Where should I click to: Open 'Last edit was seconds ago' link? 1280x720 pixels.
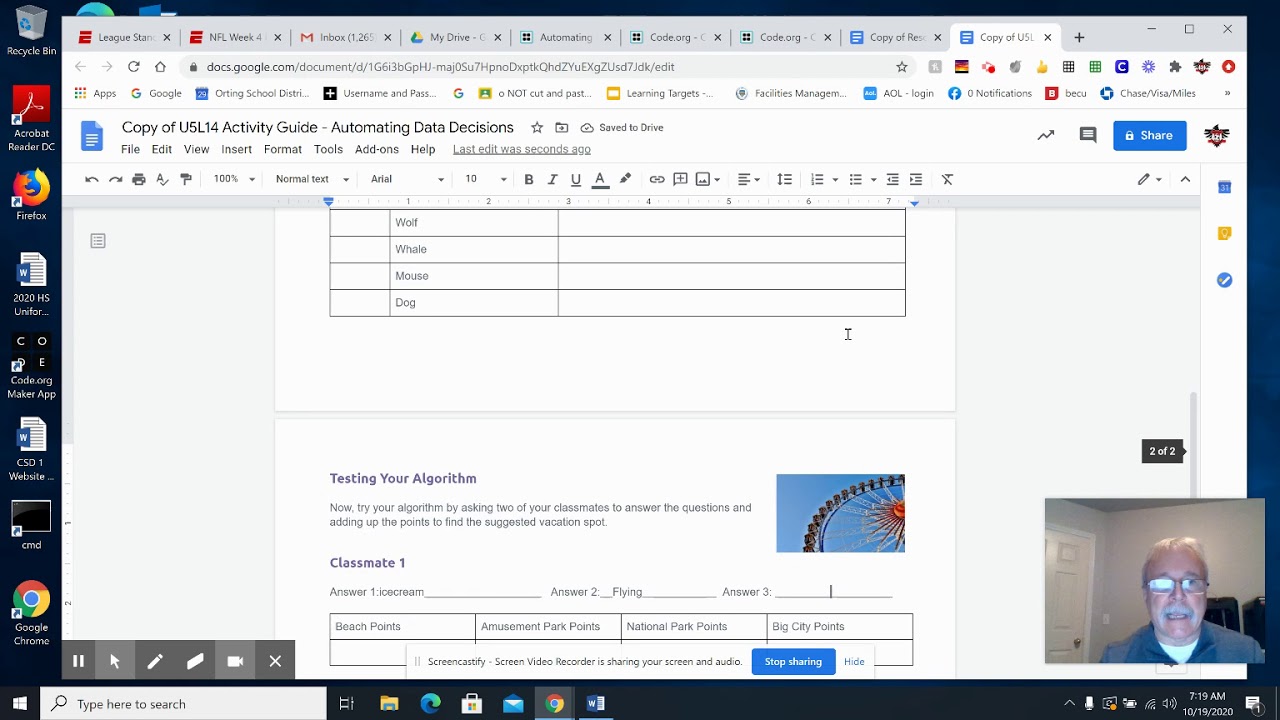pyautogui.click(x=522, y=149)
